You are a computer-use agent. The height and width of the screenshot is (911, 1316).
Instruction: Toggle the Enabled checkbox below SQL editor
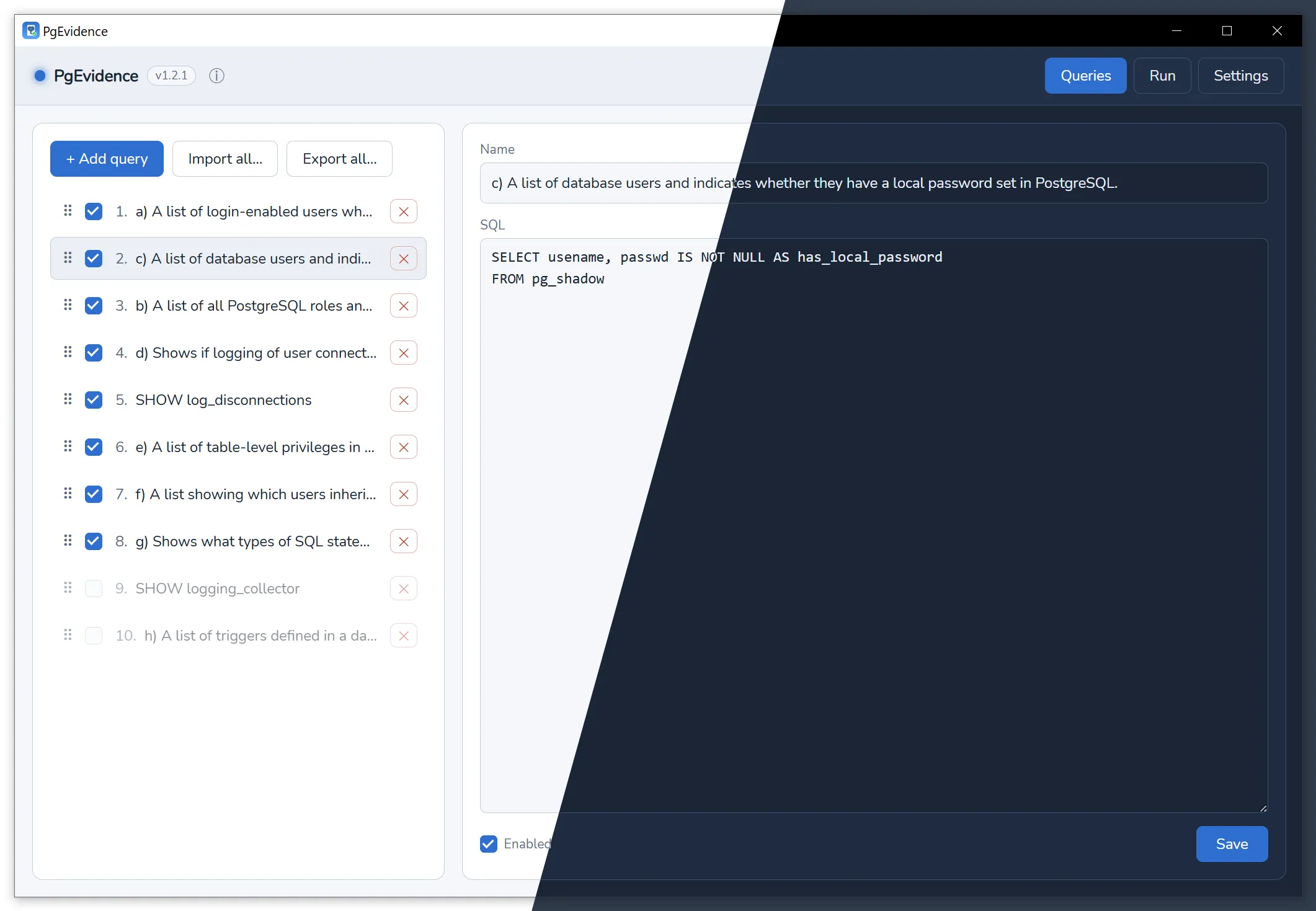(x=489, y=844)
